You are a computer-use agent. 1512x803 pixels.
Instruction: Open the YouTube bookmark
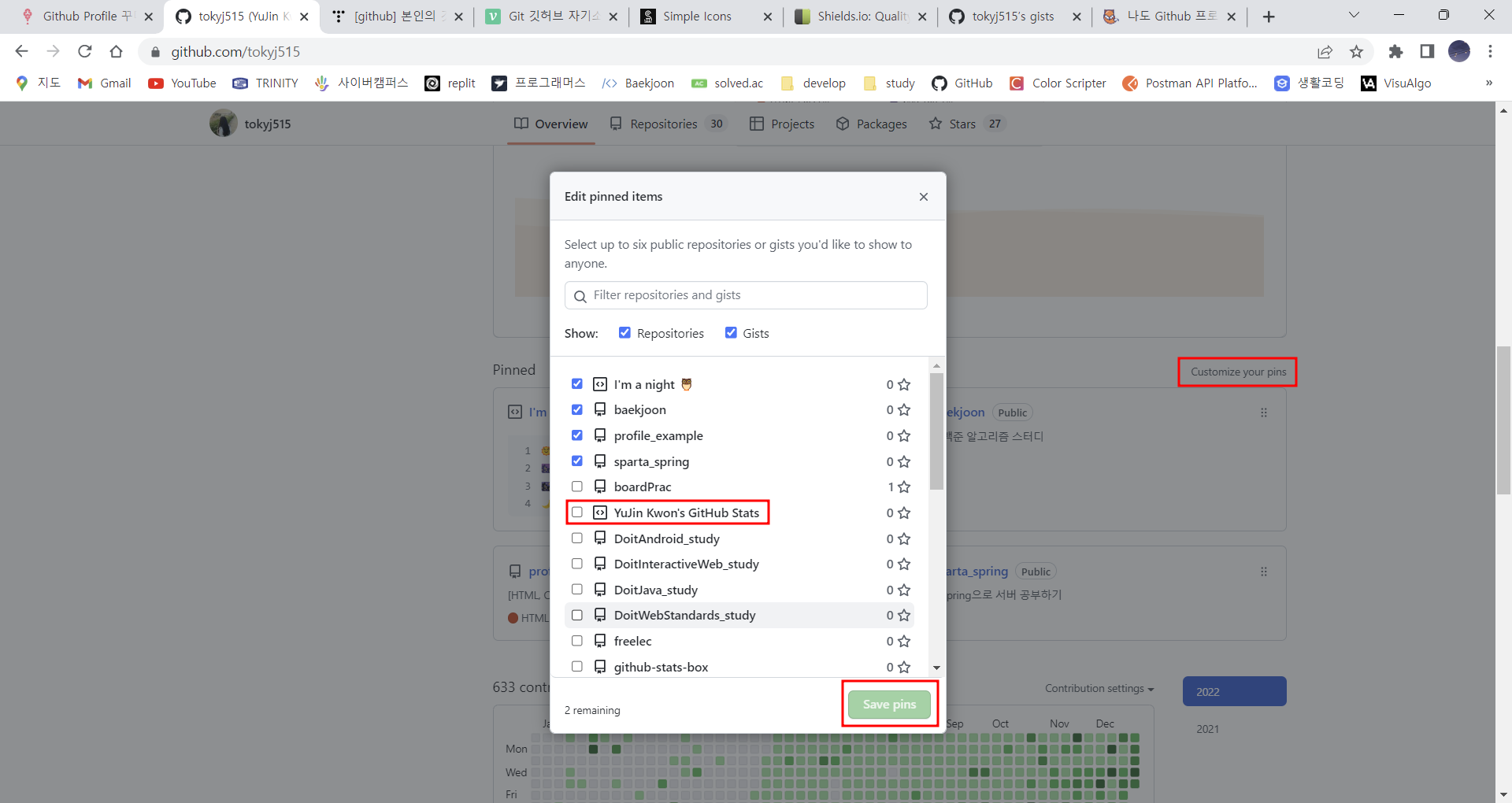pyautogui.click(x=182, y=83)
